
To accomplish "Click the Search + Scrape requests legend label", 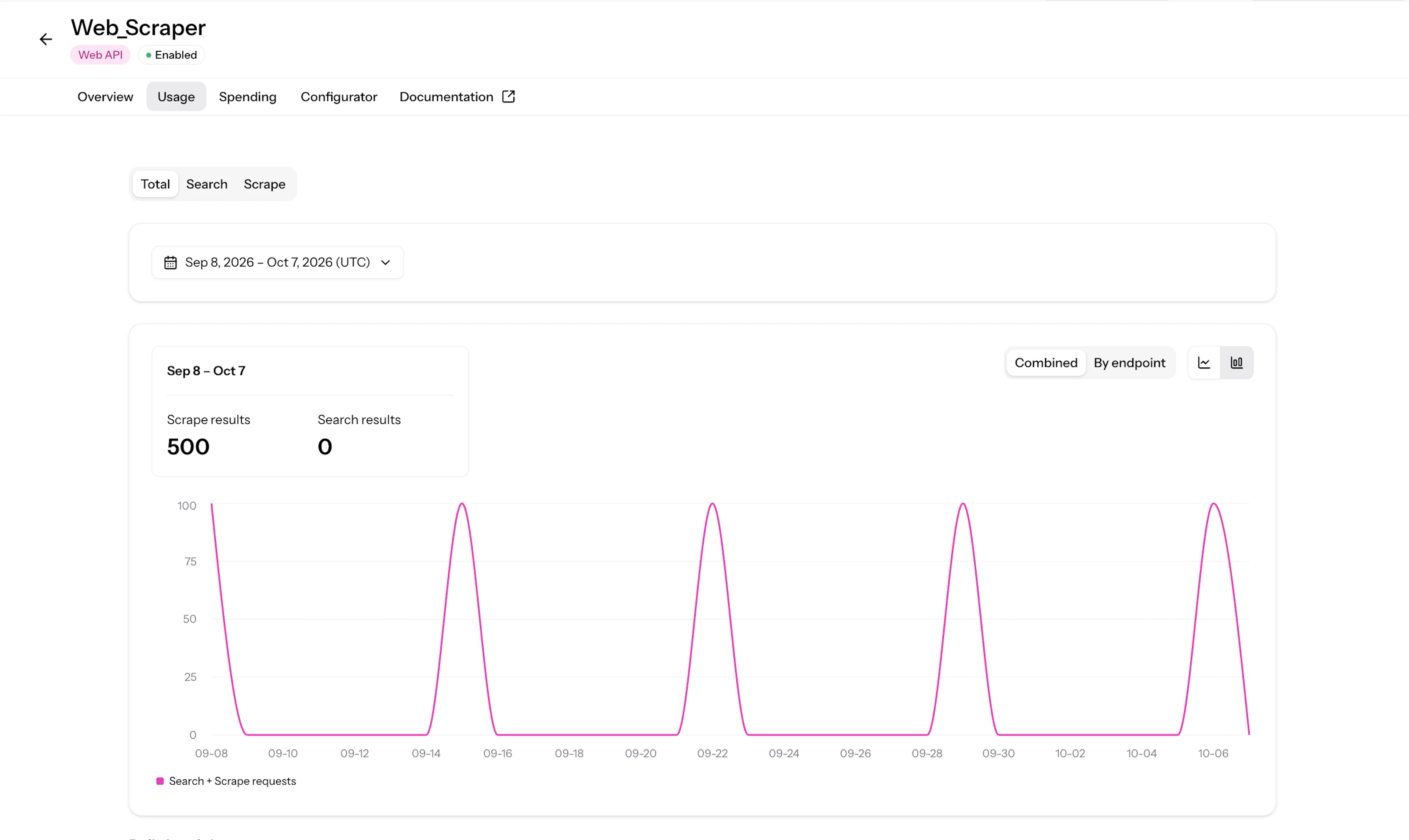I will [232, 781].
